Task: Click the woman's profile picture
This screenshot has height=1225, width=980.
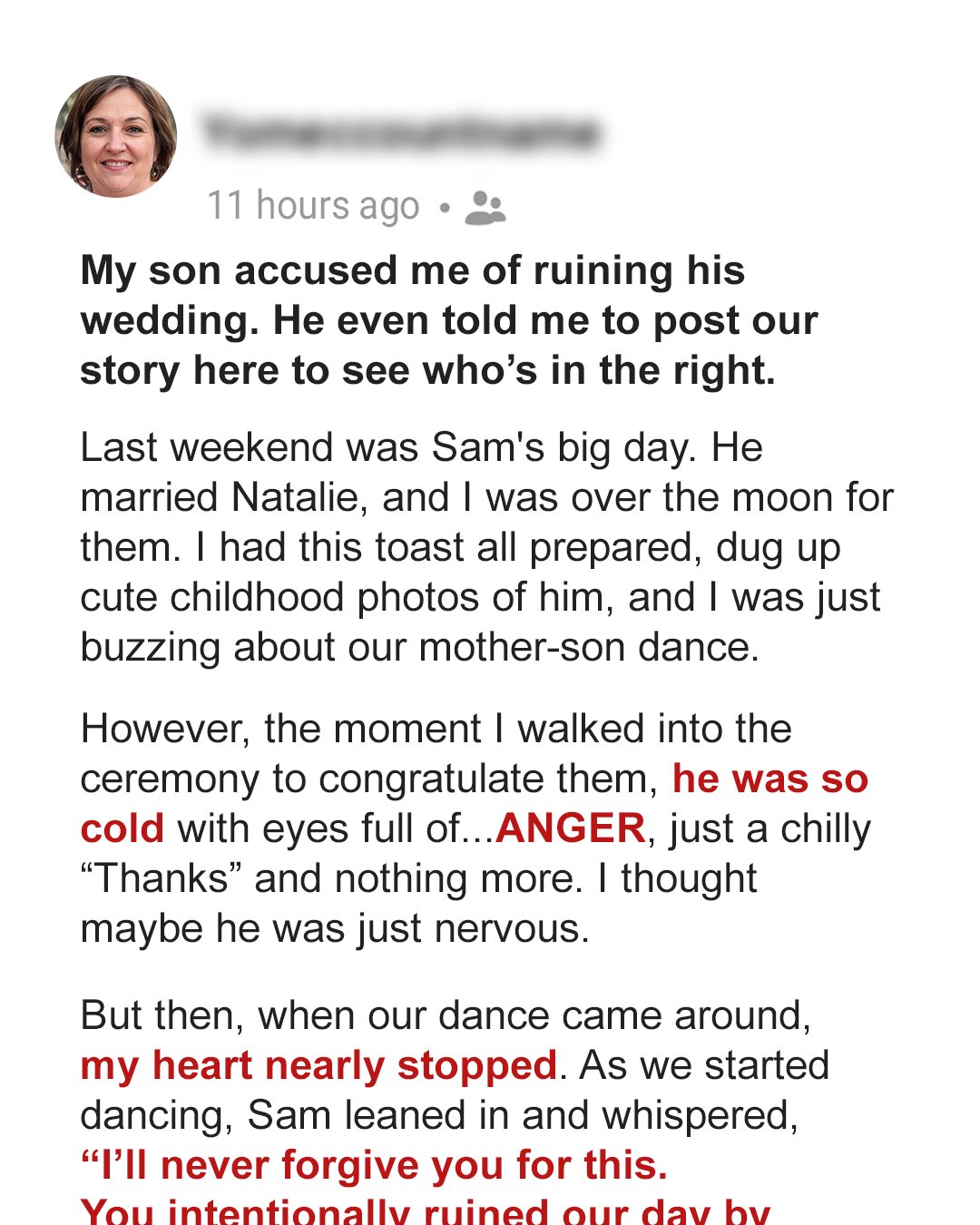Action: tap(116, 136)
